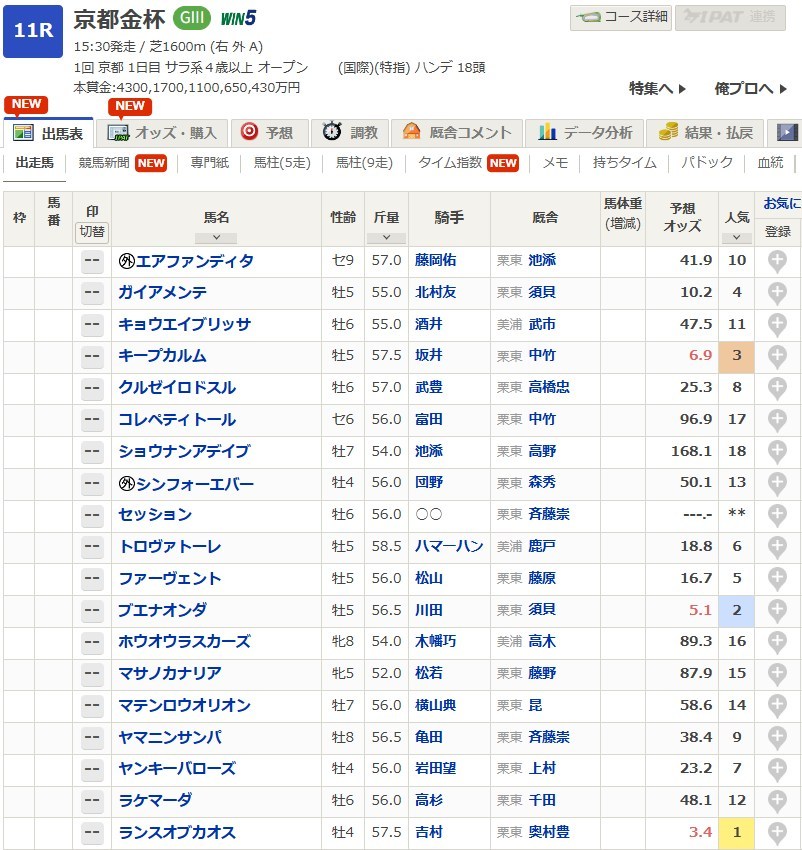Add トロヴァトーレ to favorites plus icon
Image resolution: width=802 pixels, height=850 pixels.
[x=777, y=547]
